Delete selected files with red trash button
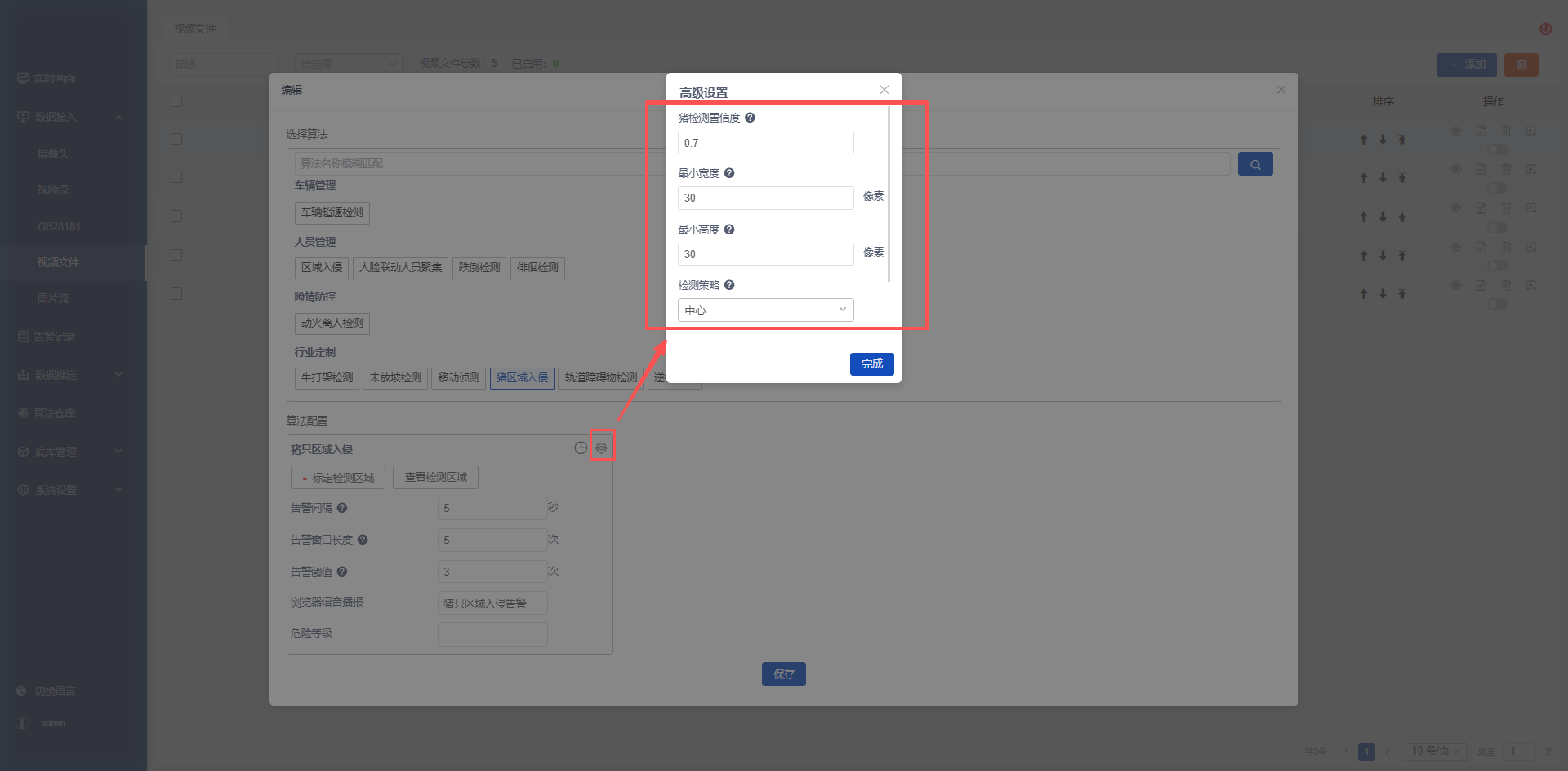This screenshot has height=771, width=1568. pos(1521,65)
